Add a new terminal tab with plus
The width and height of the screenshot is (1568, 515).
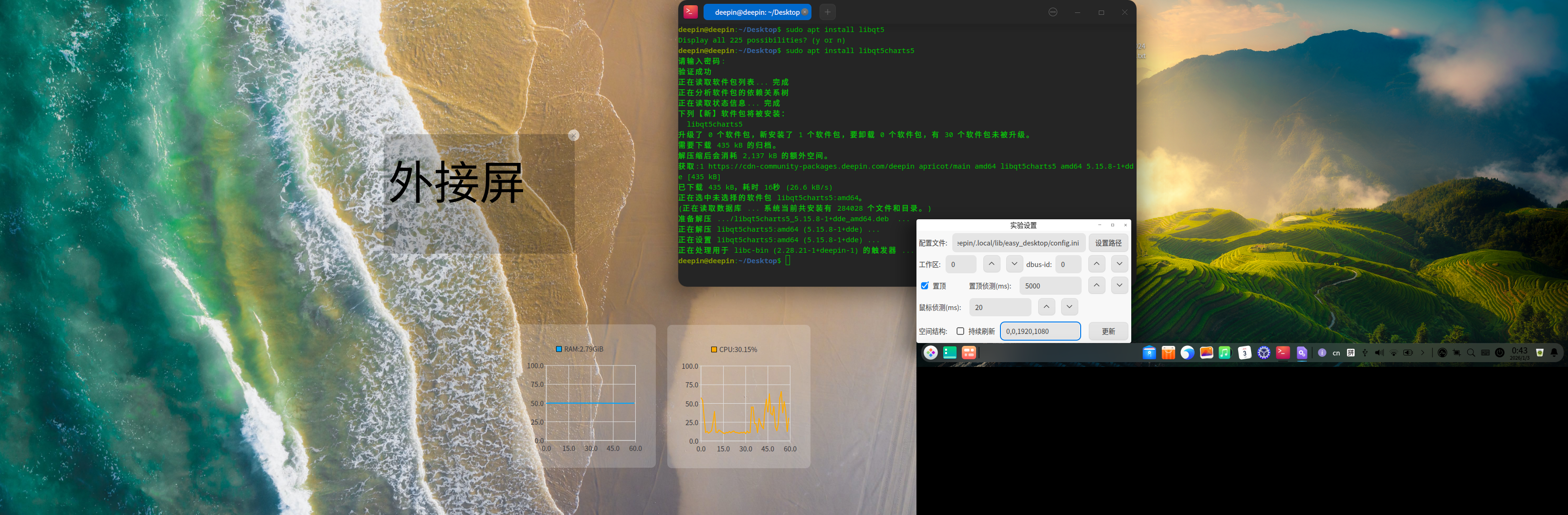tap(827, 12)
